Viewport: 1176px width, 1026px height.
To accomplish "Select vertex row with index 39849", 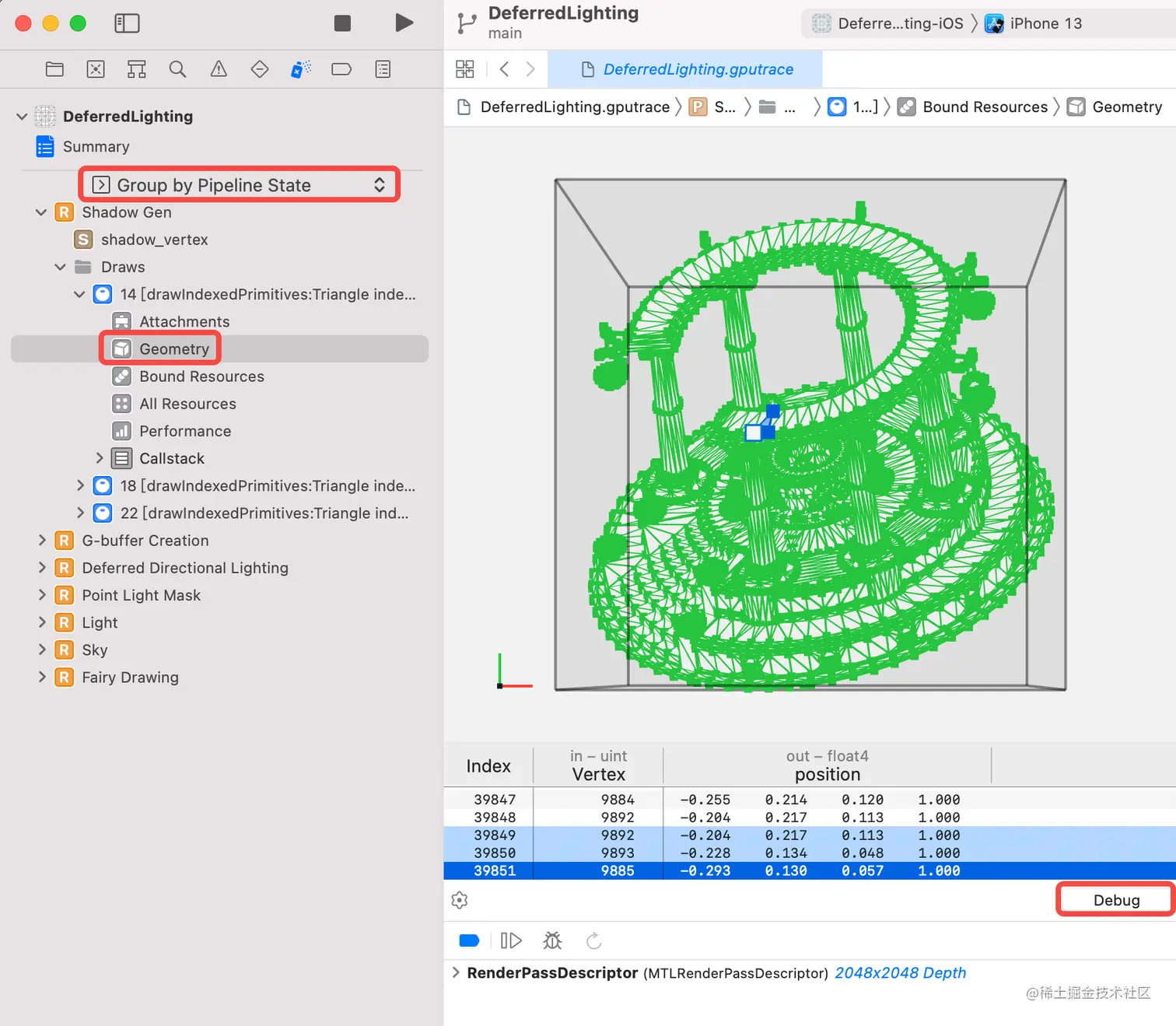I will [x=810, y=835].
